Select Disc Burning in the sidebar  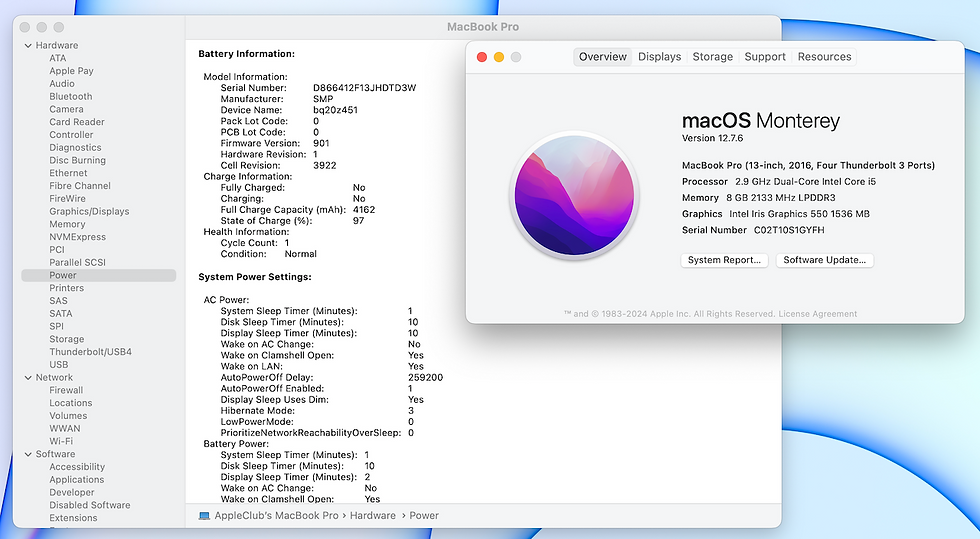tap(78, 160)
